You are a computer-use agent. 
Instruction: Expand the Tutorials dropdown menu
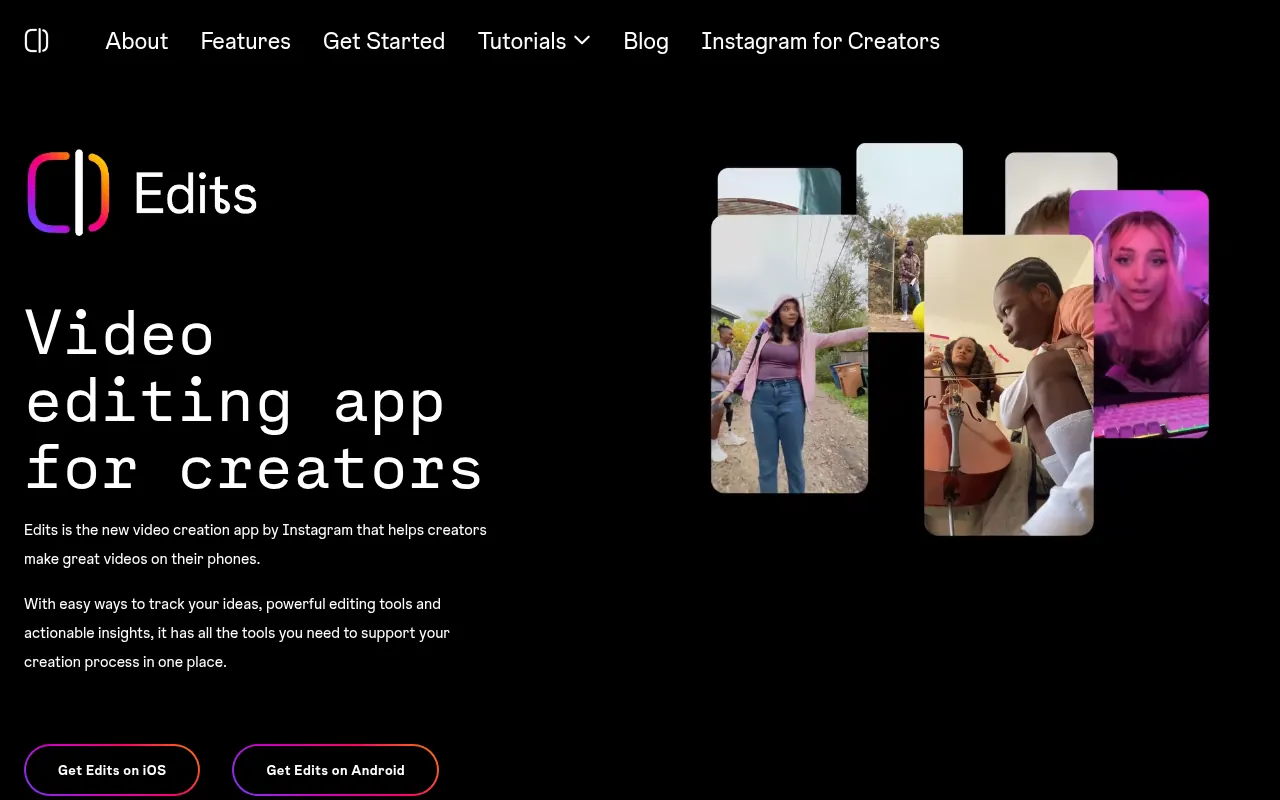pyautogui.click(x=534, y=41)
